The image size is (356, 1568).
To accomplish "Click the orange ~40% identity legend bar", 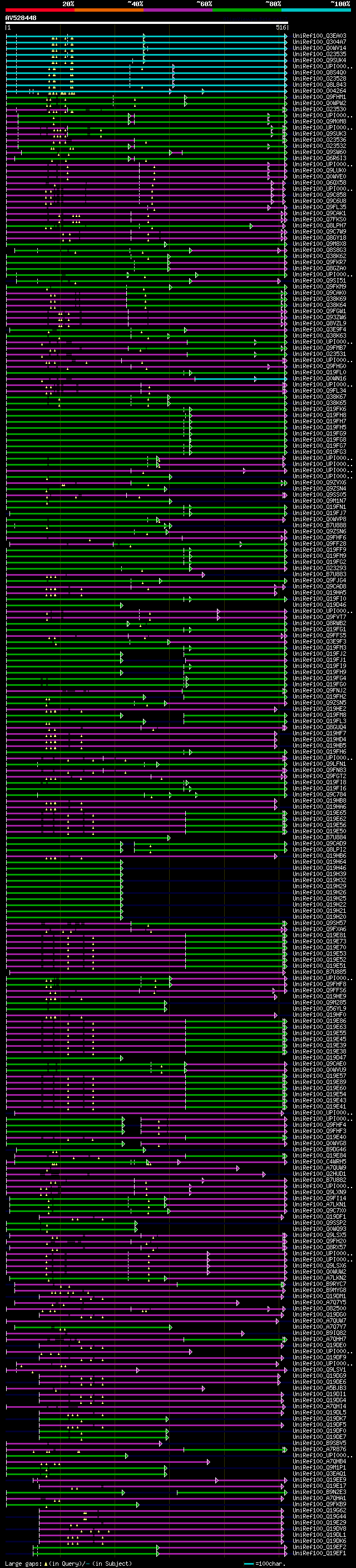I will (x=109, y=11).
